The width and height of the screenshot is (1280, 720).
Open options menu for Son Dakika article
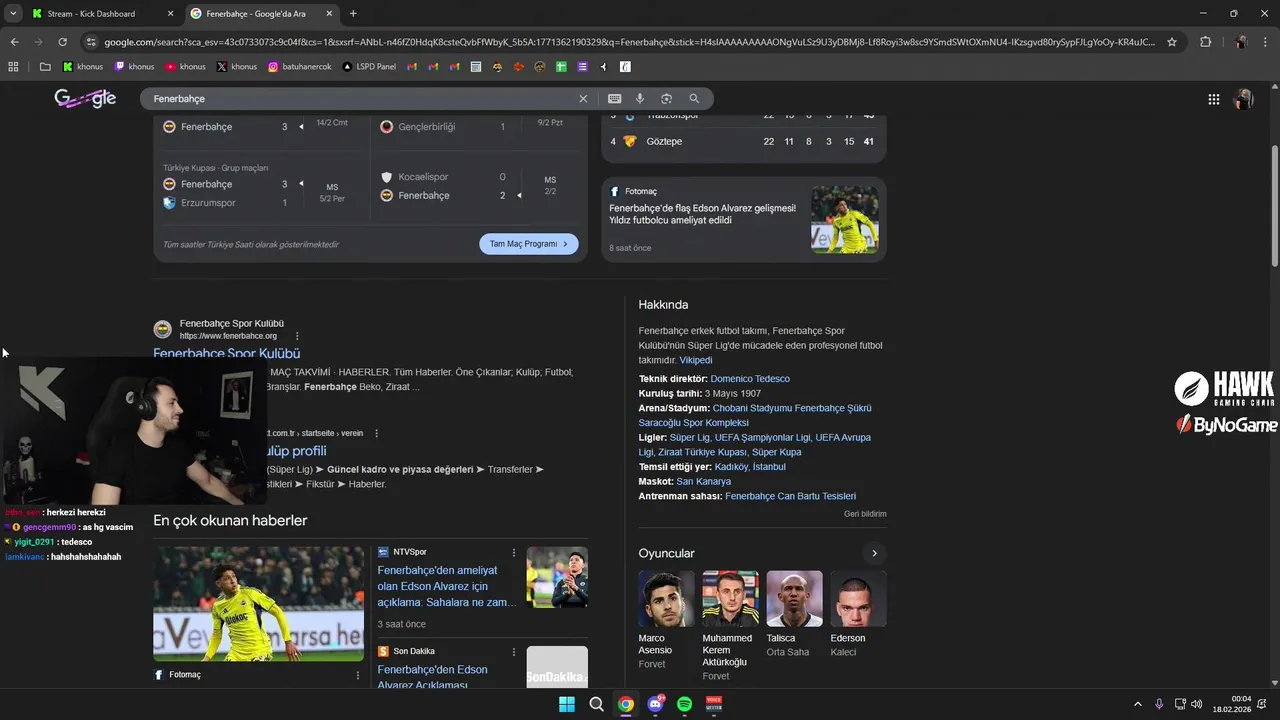(x=514, y=652)
